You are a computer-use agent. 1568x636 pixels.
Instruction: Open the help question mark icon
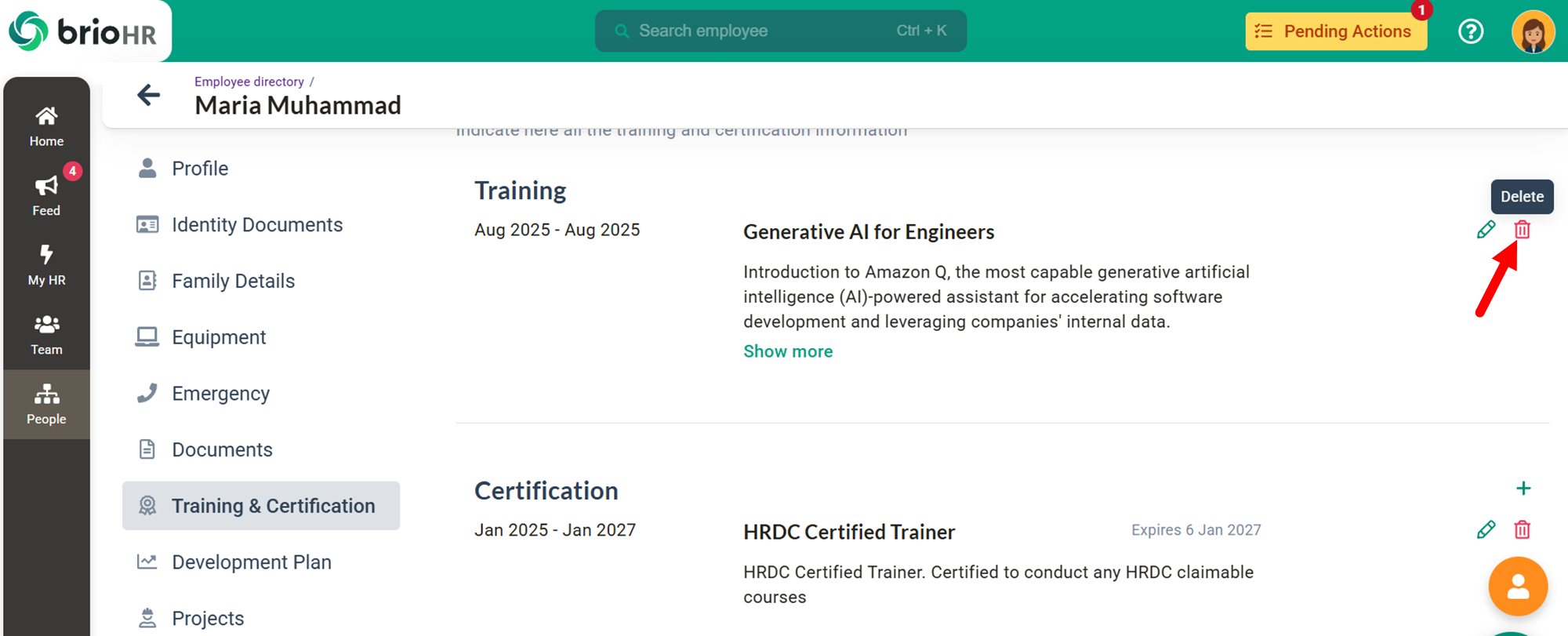pyautogui.click(x=1470, y=31)
